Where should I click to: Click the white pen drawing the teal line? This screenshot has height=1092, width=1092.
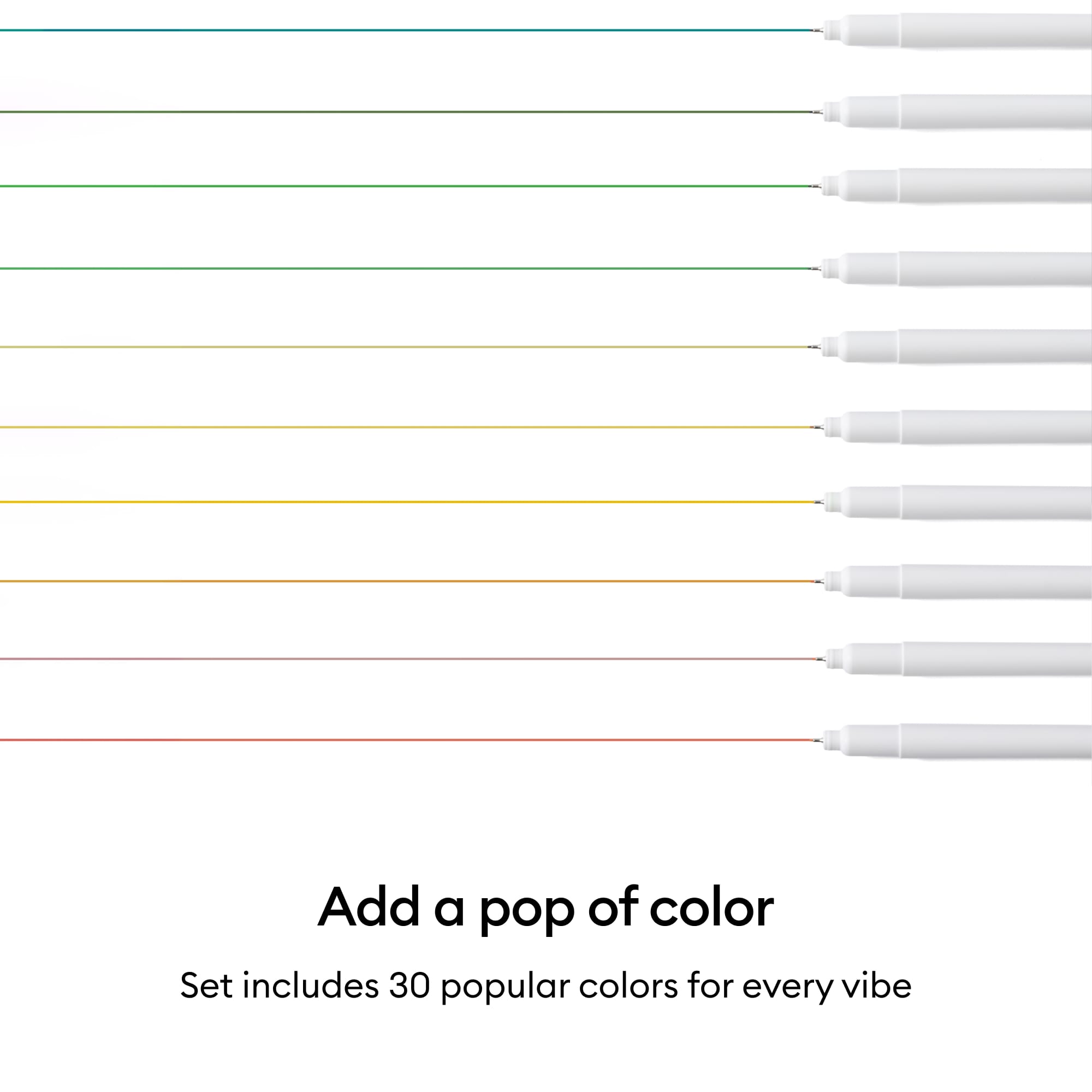click(961, 31)
